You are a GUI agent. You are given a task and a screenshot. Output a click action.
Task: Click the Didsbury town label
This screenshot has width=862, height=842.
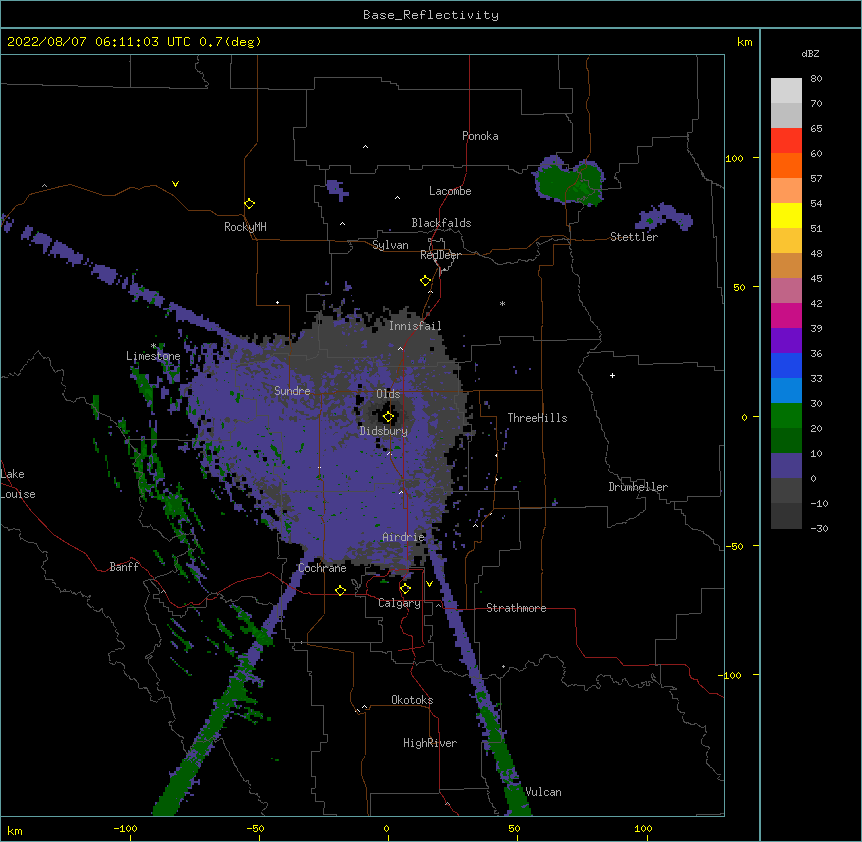click(384, 431)
